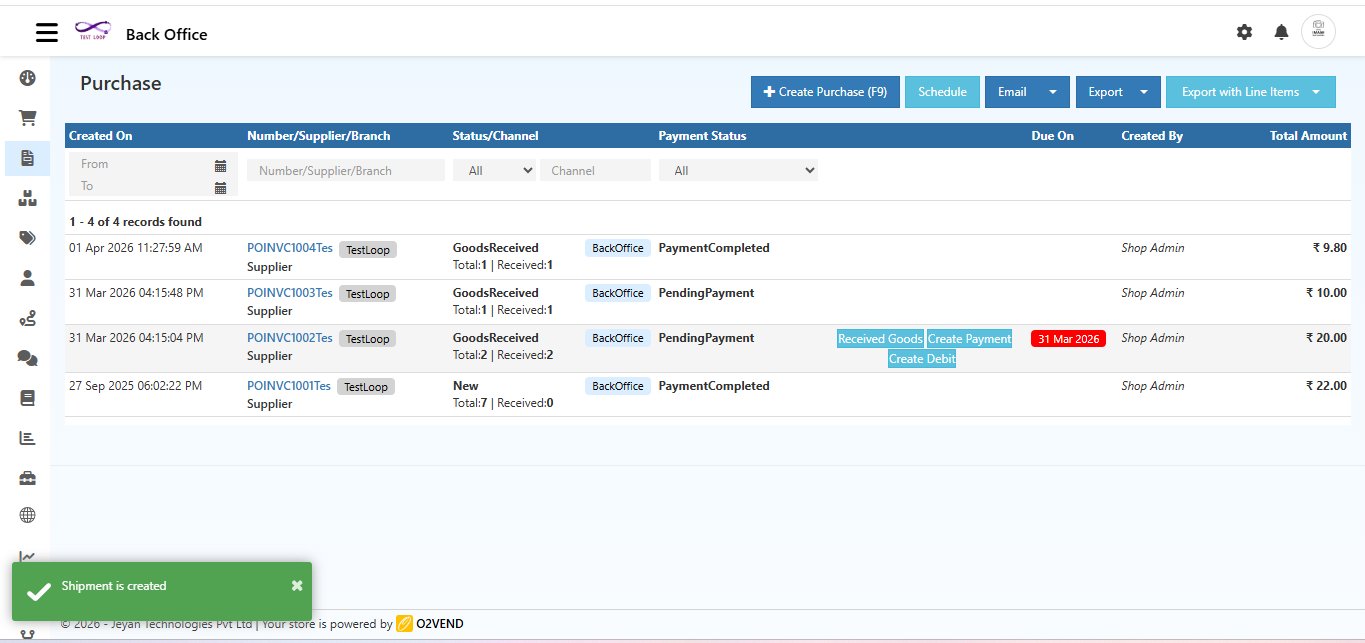Click the notifications bell icon
The height and width of the screenshot is (643, 1365).
coord(1281,31)
